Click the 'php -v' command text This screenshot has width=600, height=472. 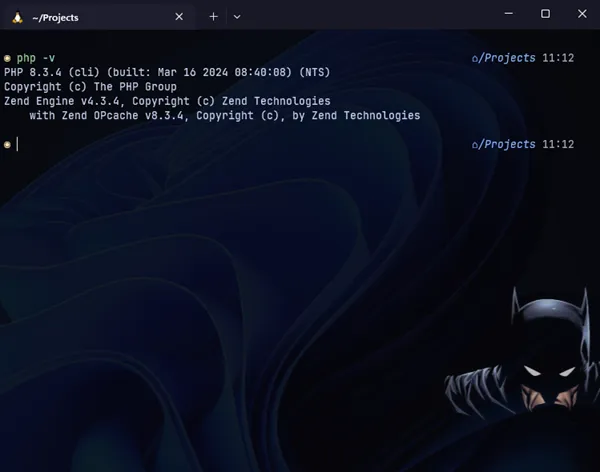[36, 58]
